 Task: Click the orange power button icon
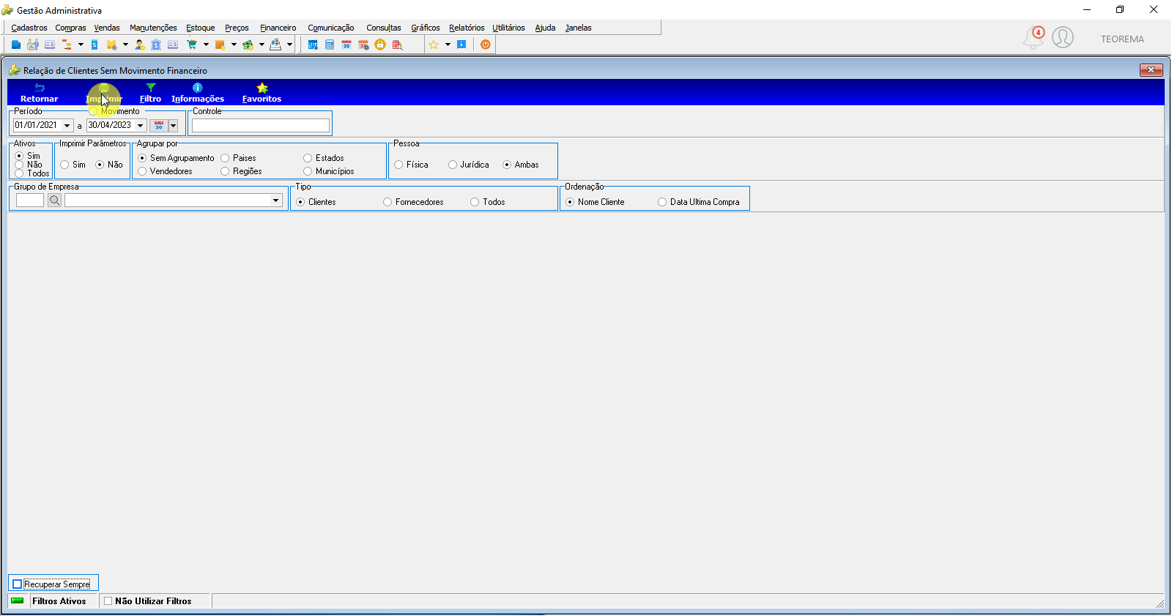(x=485, y=45)
